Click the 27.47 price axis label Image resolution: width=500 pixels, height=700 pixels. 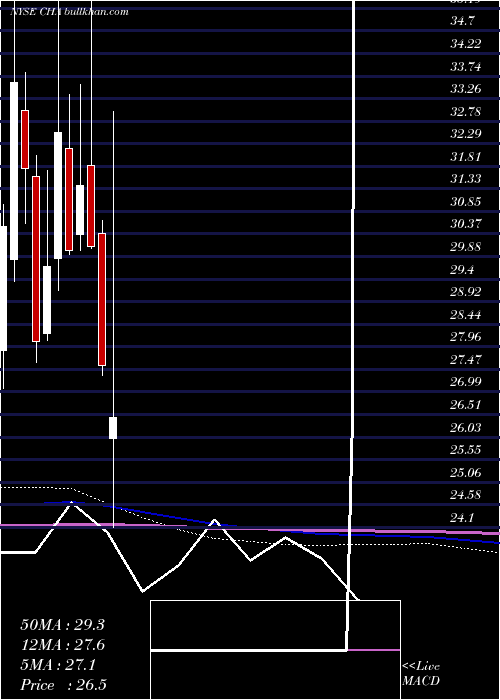click(465, 359)
